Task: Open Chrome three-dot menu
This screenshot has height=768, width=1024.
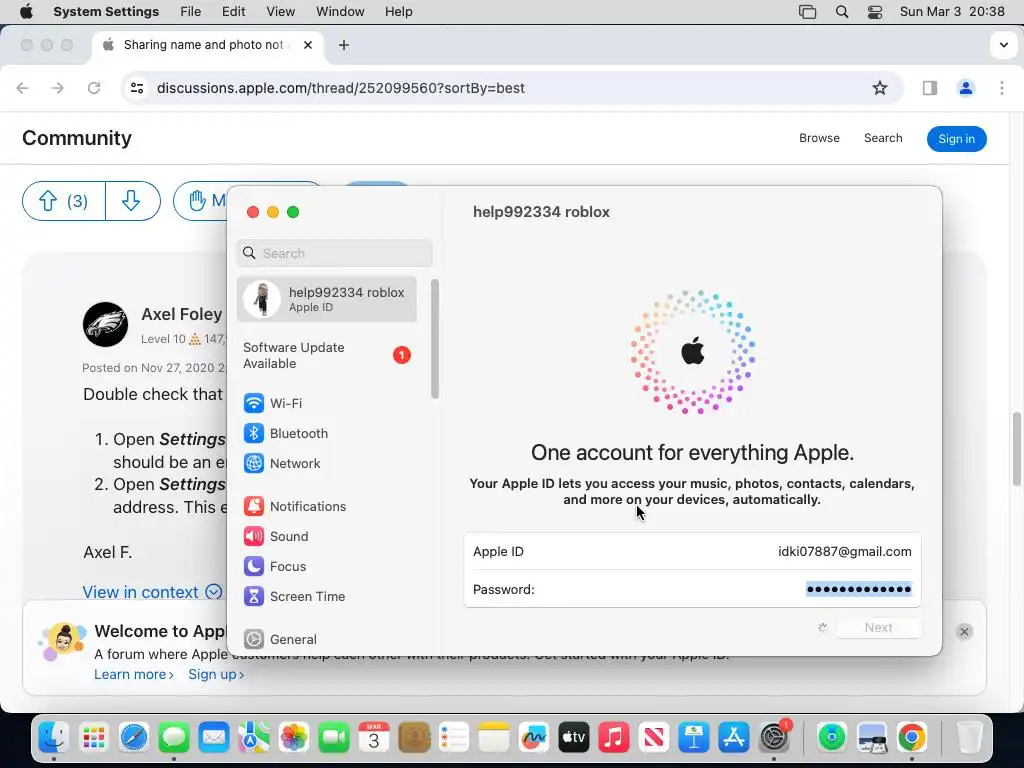Action: [1002, 88]
